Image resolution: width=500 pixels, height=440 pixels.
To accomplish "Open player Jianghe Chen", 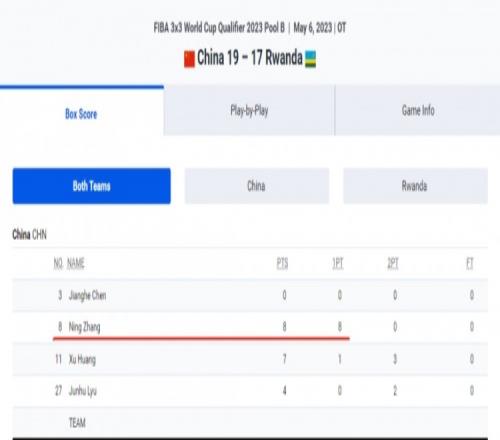I will (x=87, y=296).
